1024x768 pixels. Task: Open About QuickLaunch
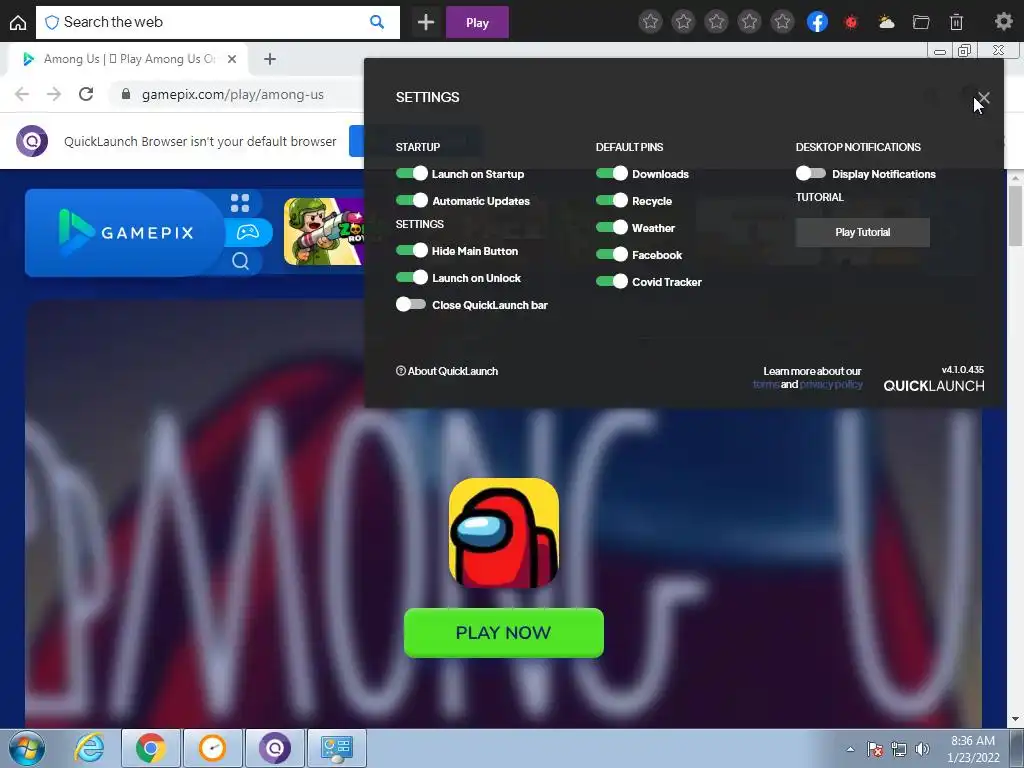point(447,371)
